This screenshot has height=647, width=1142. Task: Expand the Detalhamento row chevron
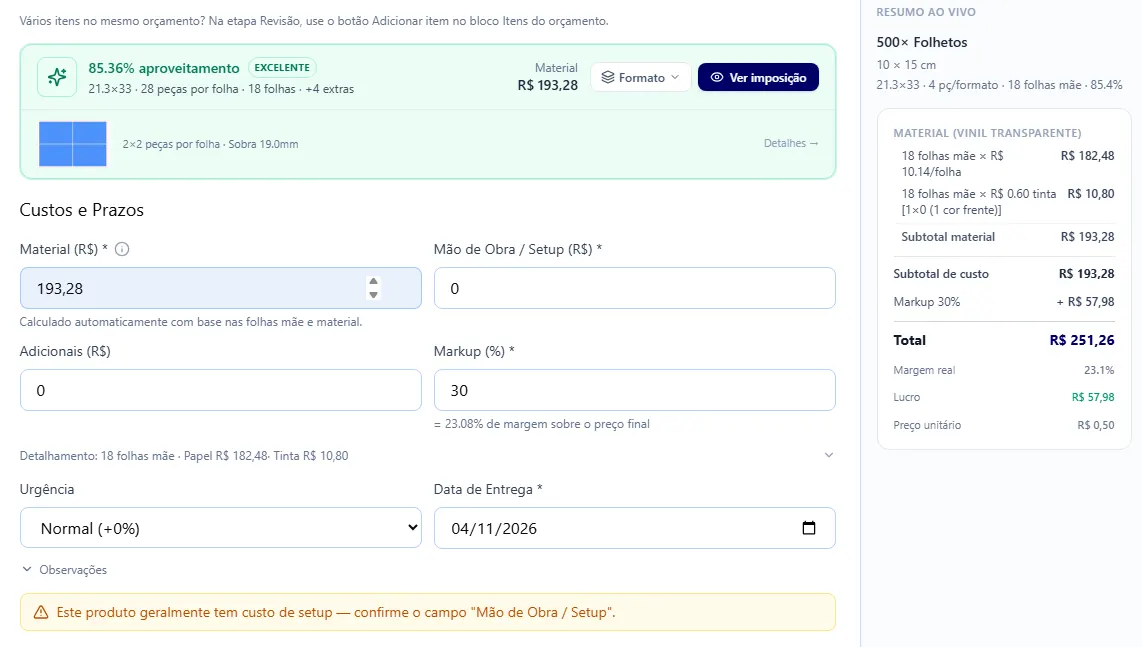828,455
